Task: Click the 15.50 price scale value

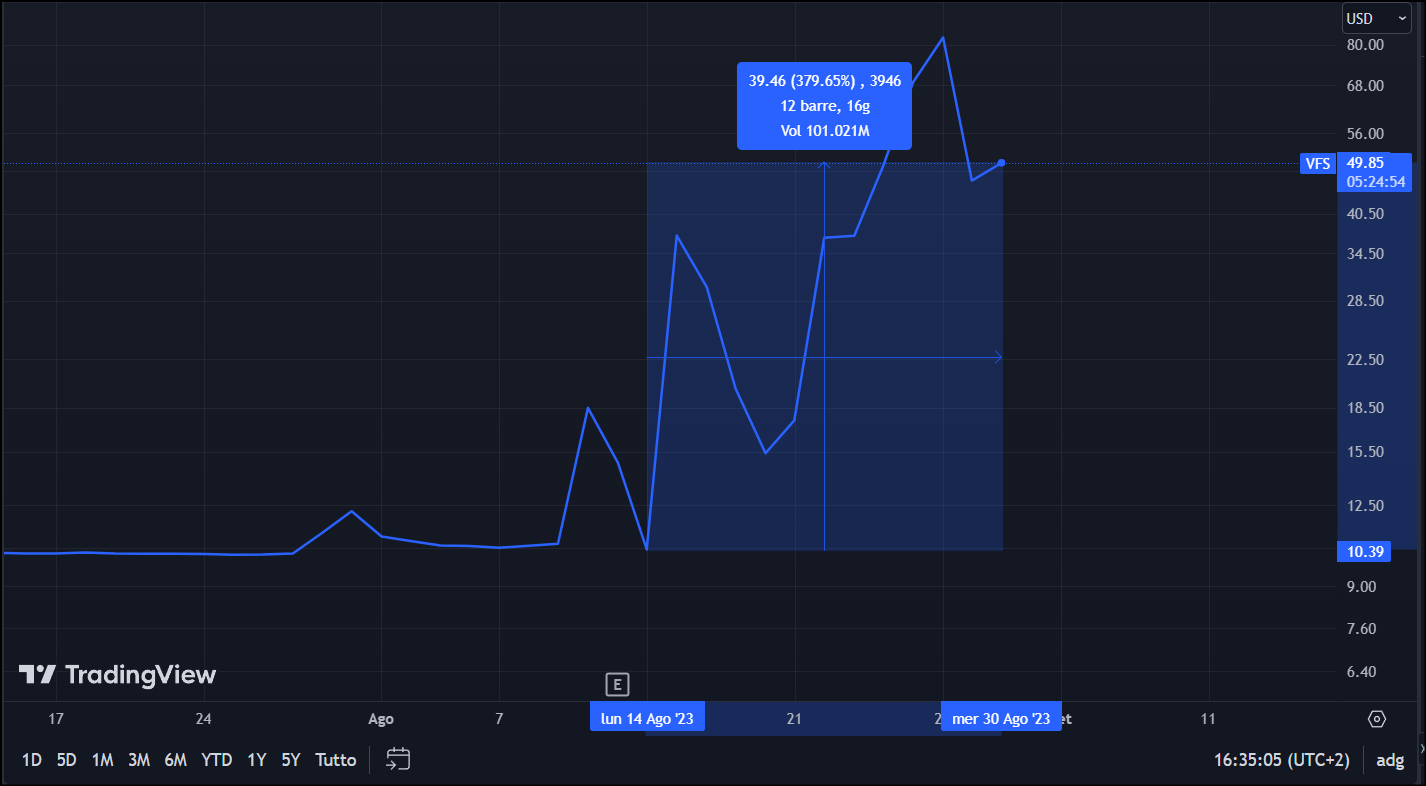Action: tap(1365, 452)
